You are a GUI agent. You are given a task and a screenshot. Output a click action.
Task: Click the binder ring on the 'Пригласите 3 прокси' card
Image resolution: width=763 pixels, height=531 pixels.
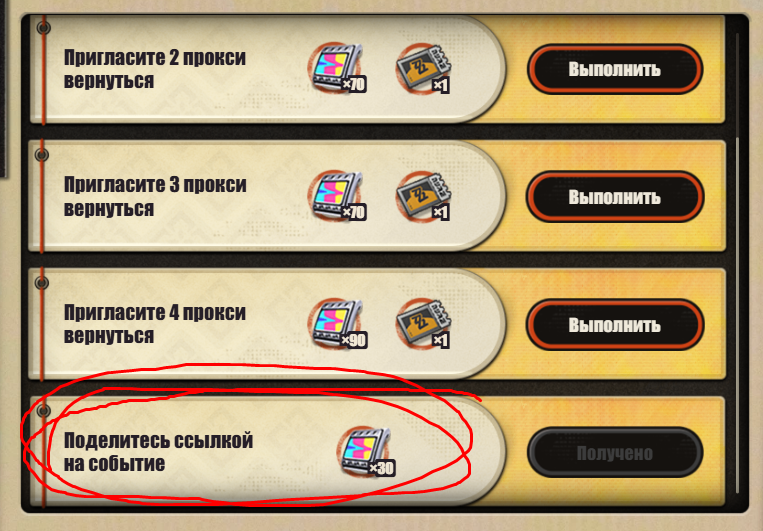(42, 155)
